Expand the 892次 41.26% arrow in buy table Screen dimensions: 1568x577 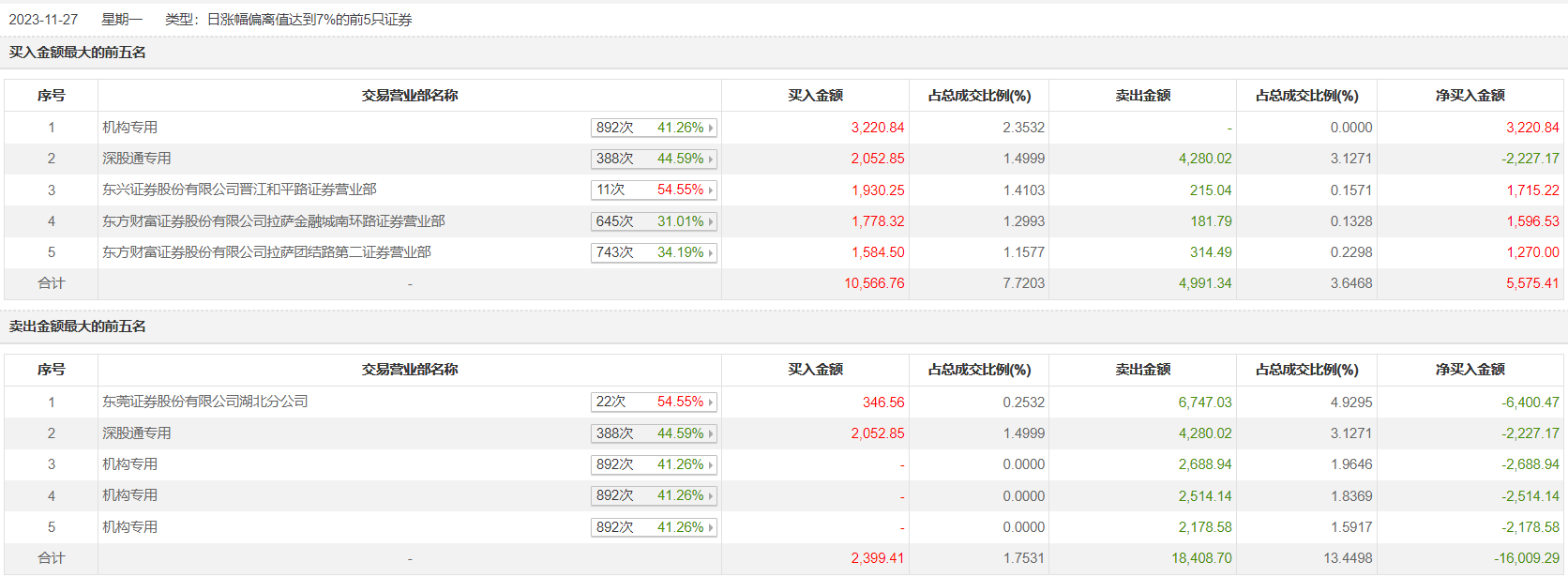[711, 128]
